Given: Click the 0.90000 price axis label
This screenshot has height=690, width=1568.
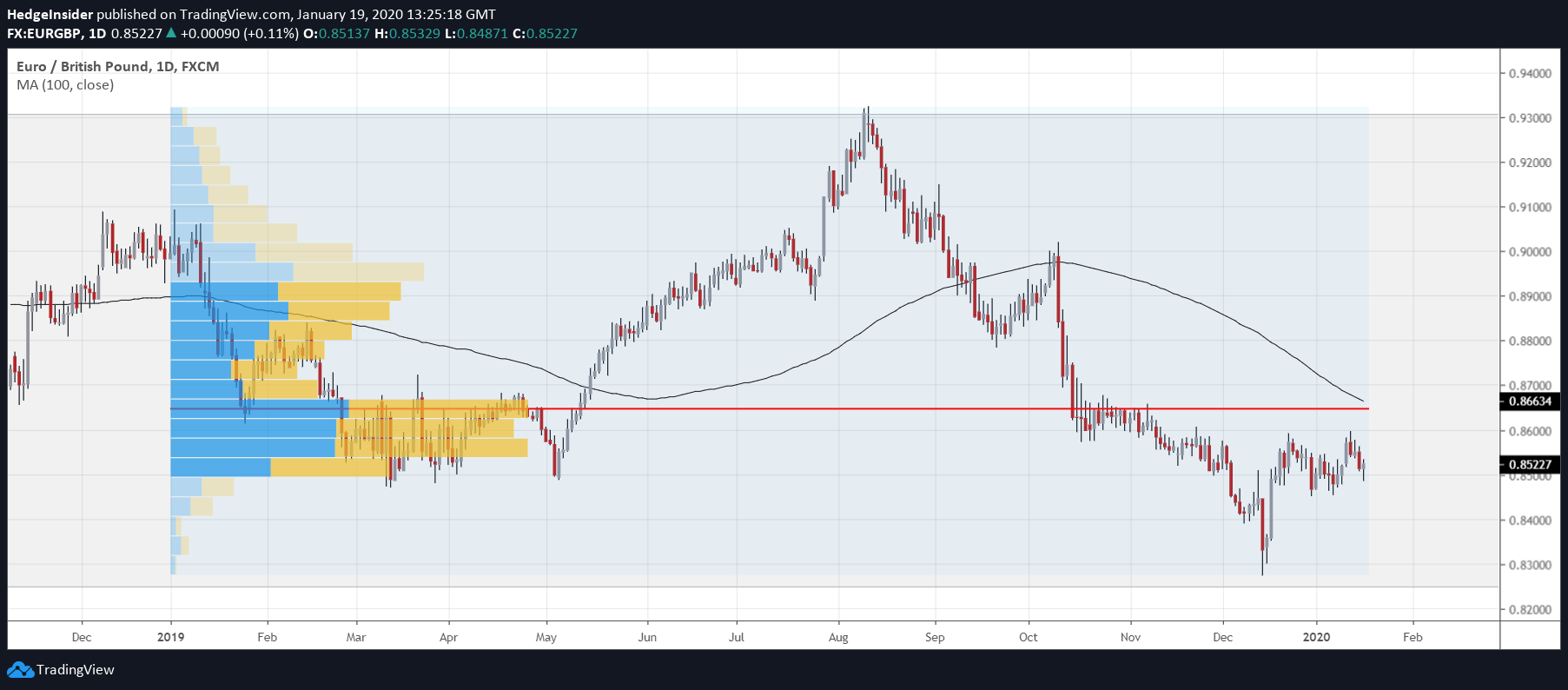Looking at the screenshot, I should 1530,252.
